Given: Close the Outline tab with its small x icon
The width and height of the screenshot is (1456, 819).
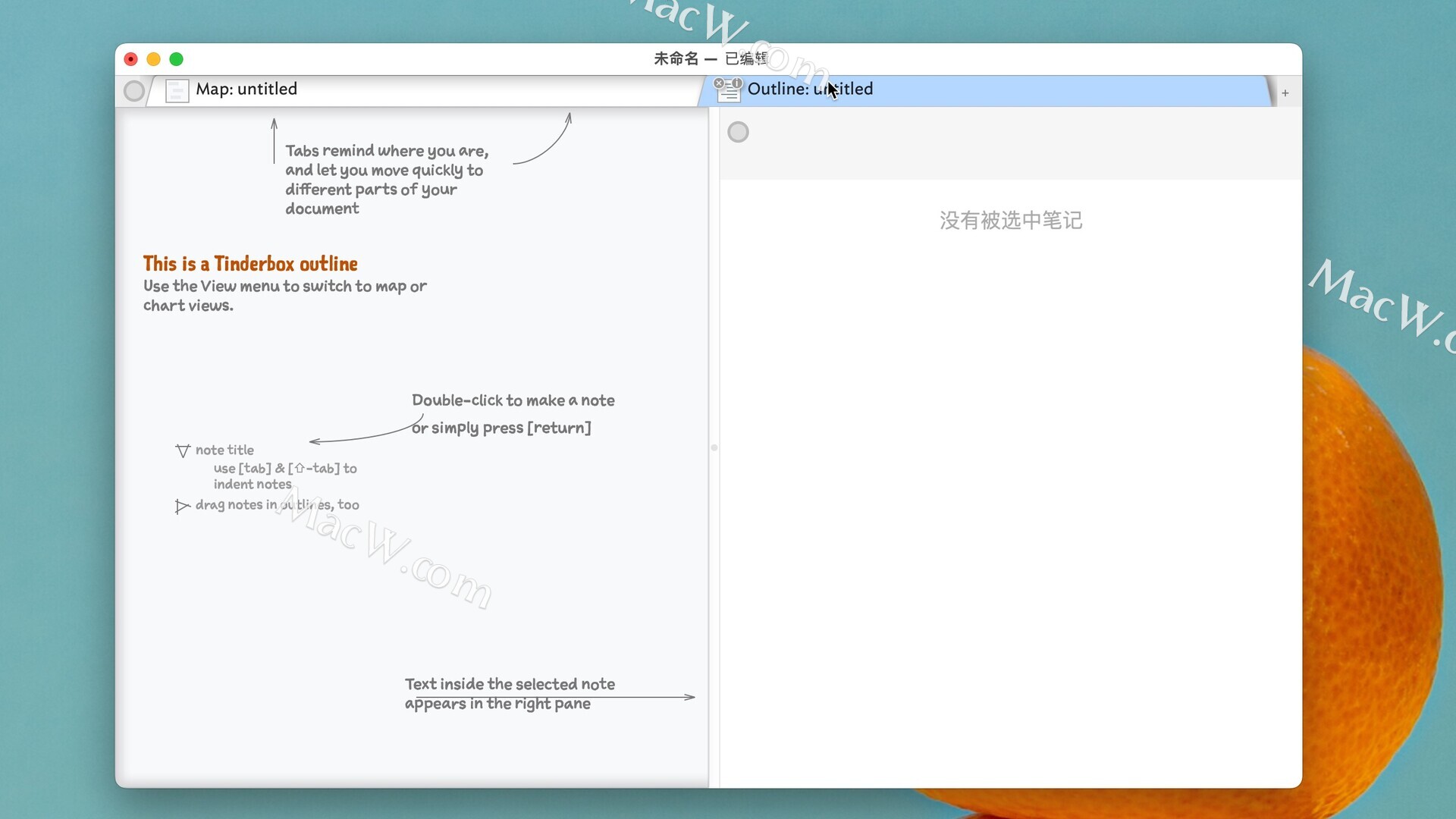Looking at the screenshot, I should [x=719, y=83].
